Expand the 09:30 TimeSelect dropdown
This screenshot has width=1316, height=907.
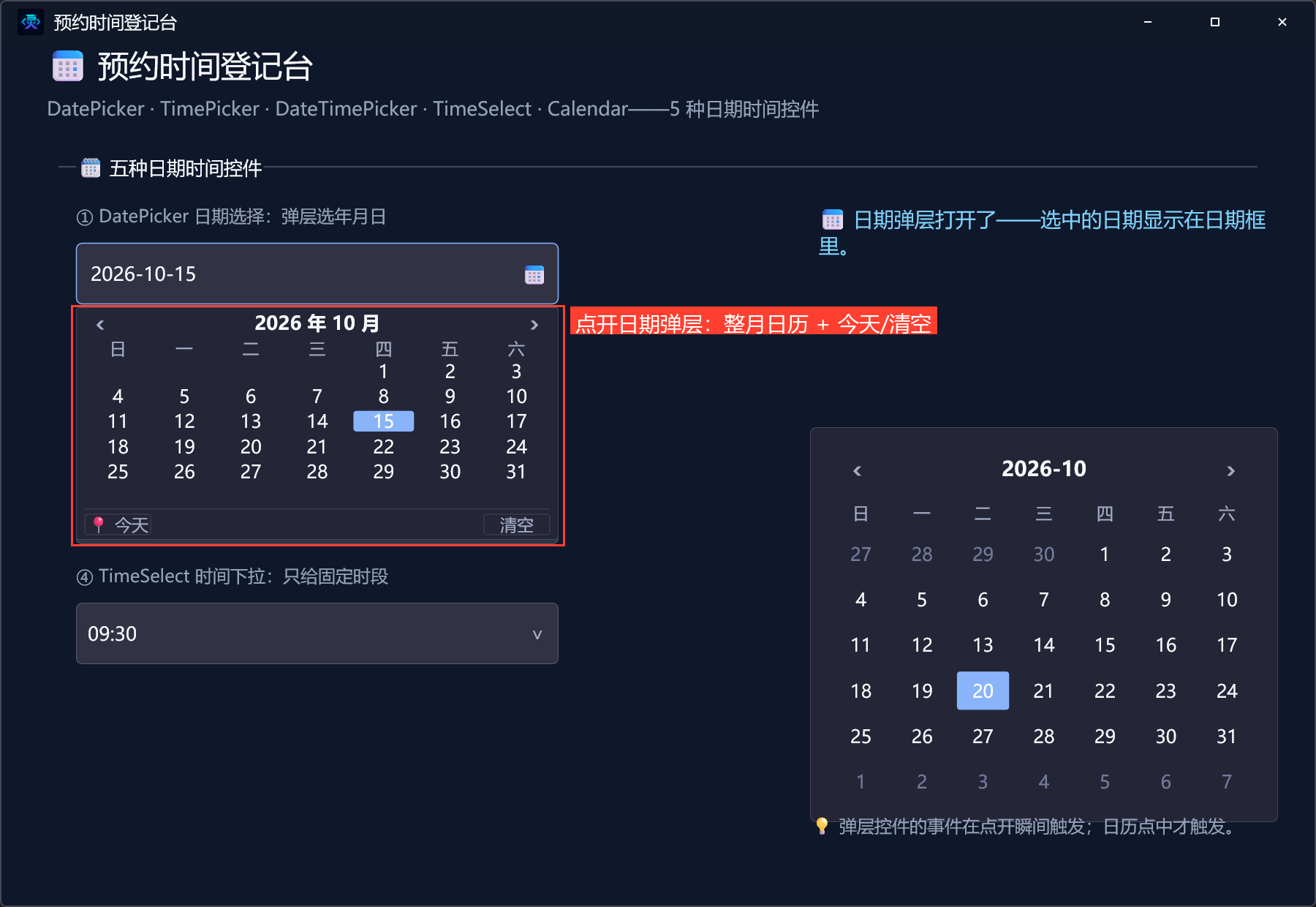coord(317,633)
